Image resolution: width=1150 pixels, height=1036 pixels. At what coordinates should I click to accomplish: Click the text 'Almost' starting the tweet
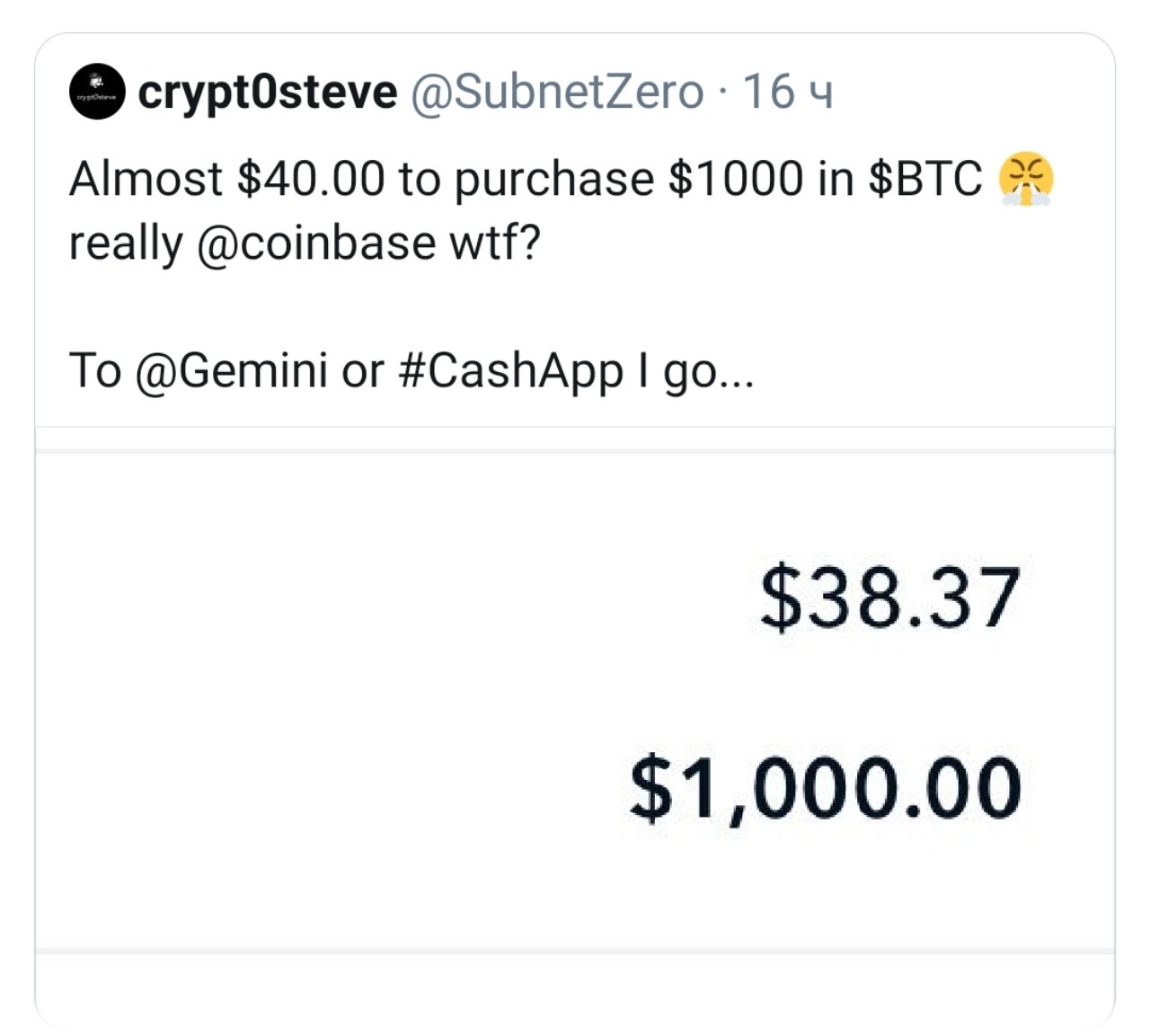coord(146,179)
